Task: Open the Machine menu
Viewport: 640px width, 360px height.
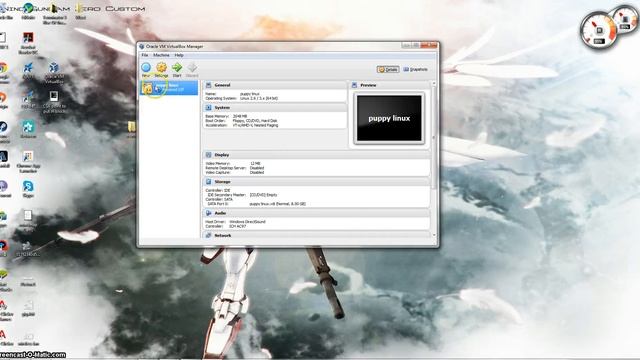Action: coord(161,55)
